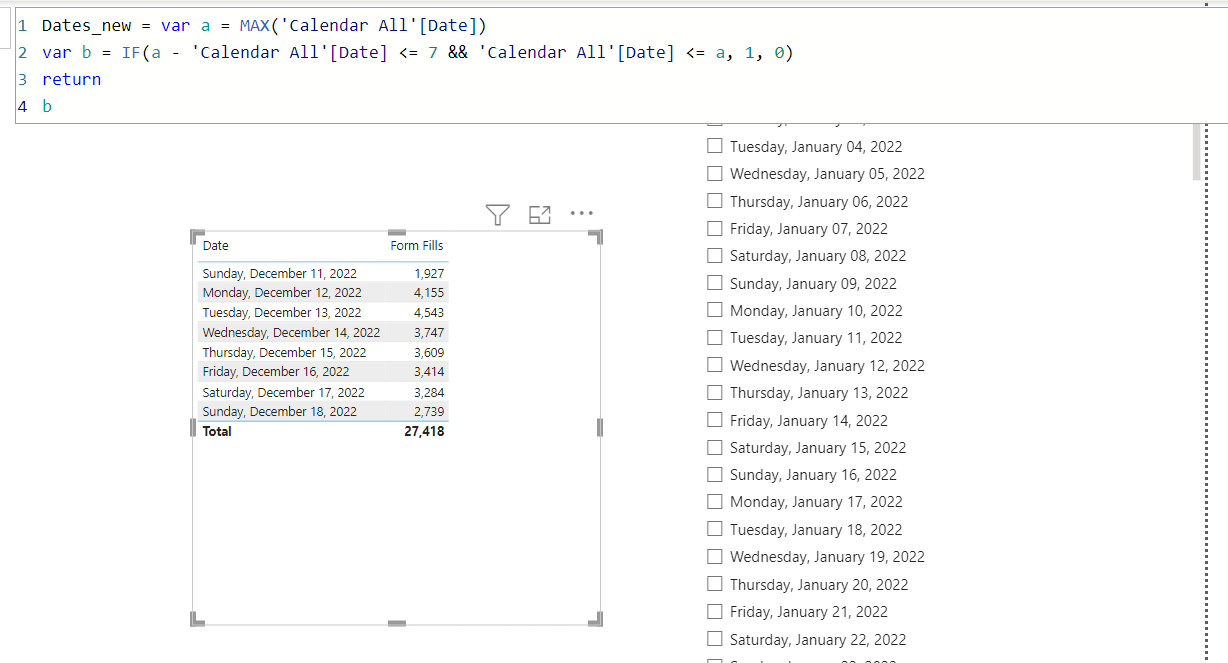Select the Tuesday, December 13, 2022 row
Image resolution: width=1228 pixels, height=663 pixels.
[323, 312]
